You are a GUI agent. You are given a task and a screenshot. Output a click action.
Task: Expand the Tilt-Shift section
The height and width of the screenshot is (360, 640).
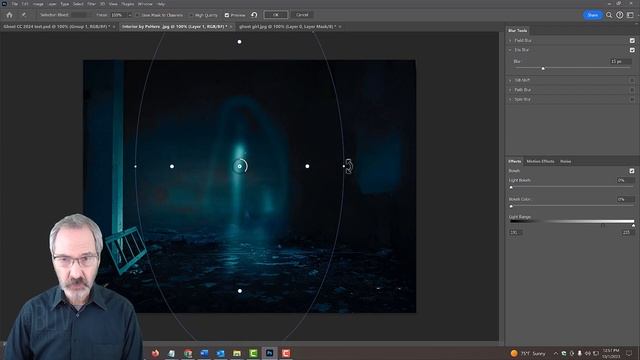coord(510,80)
